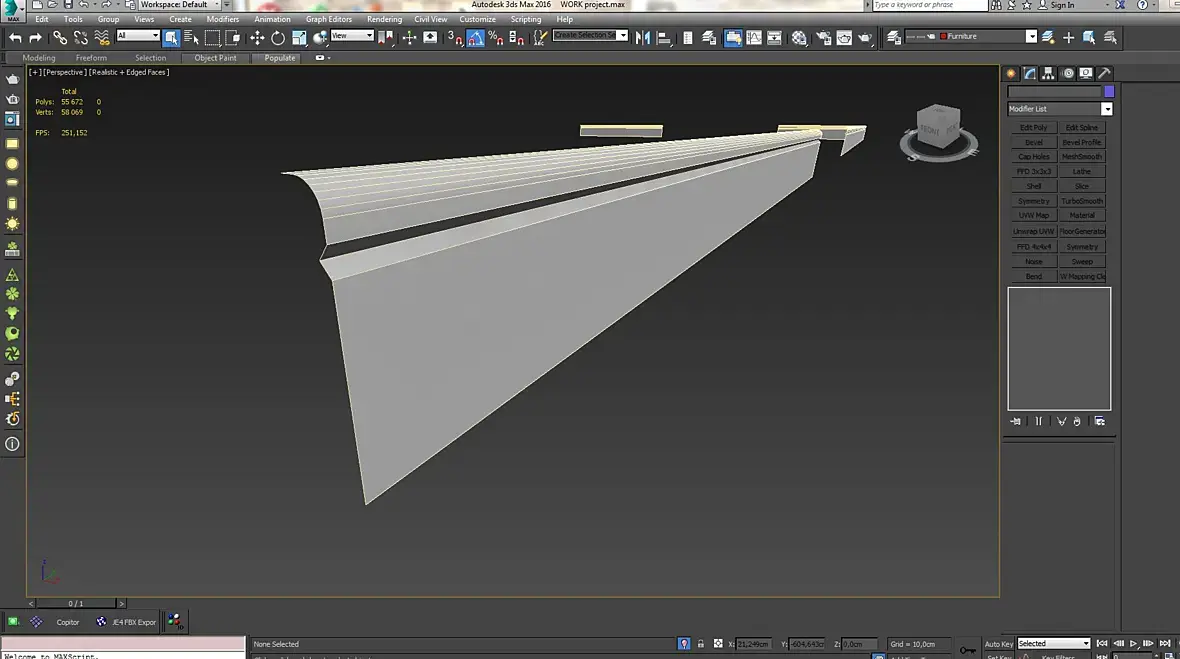Switch to the Object Paint ribbon tab
The height and width of the screenshot is (659, 1180).
(x=215, y=58)
